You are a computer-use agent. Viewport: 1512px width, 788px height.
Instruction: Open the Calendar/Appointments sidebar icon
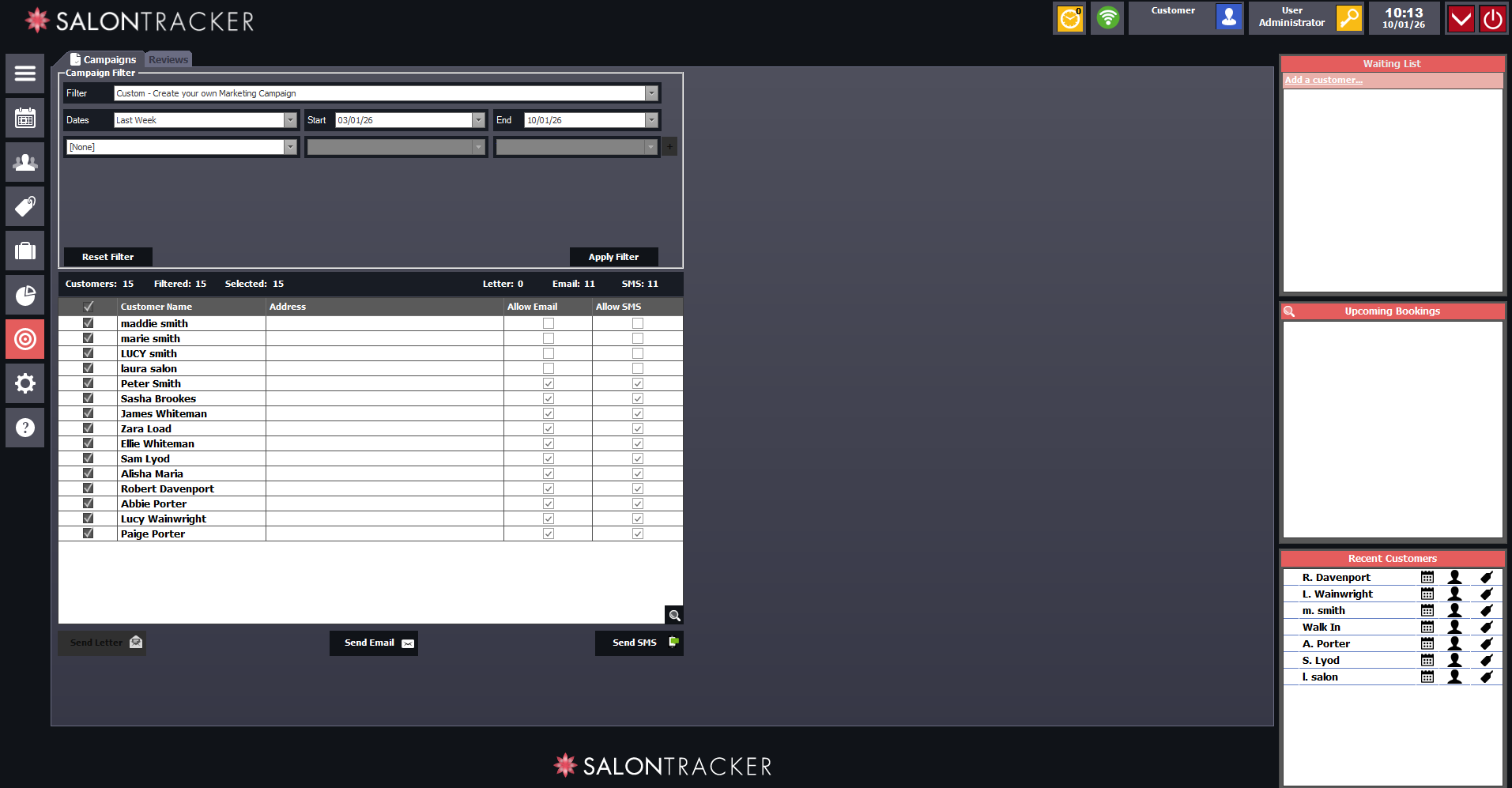click(x=25, y=117)
